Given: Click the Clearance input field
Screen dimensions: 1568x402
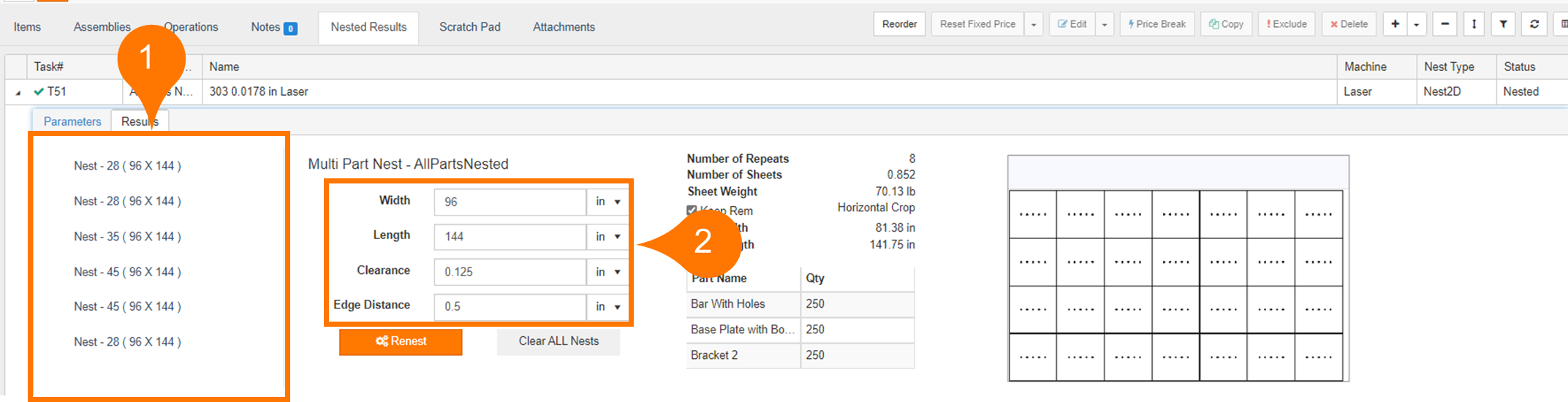Looking at the screenshot, I should tap(510, 272).
